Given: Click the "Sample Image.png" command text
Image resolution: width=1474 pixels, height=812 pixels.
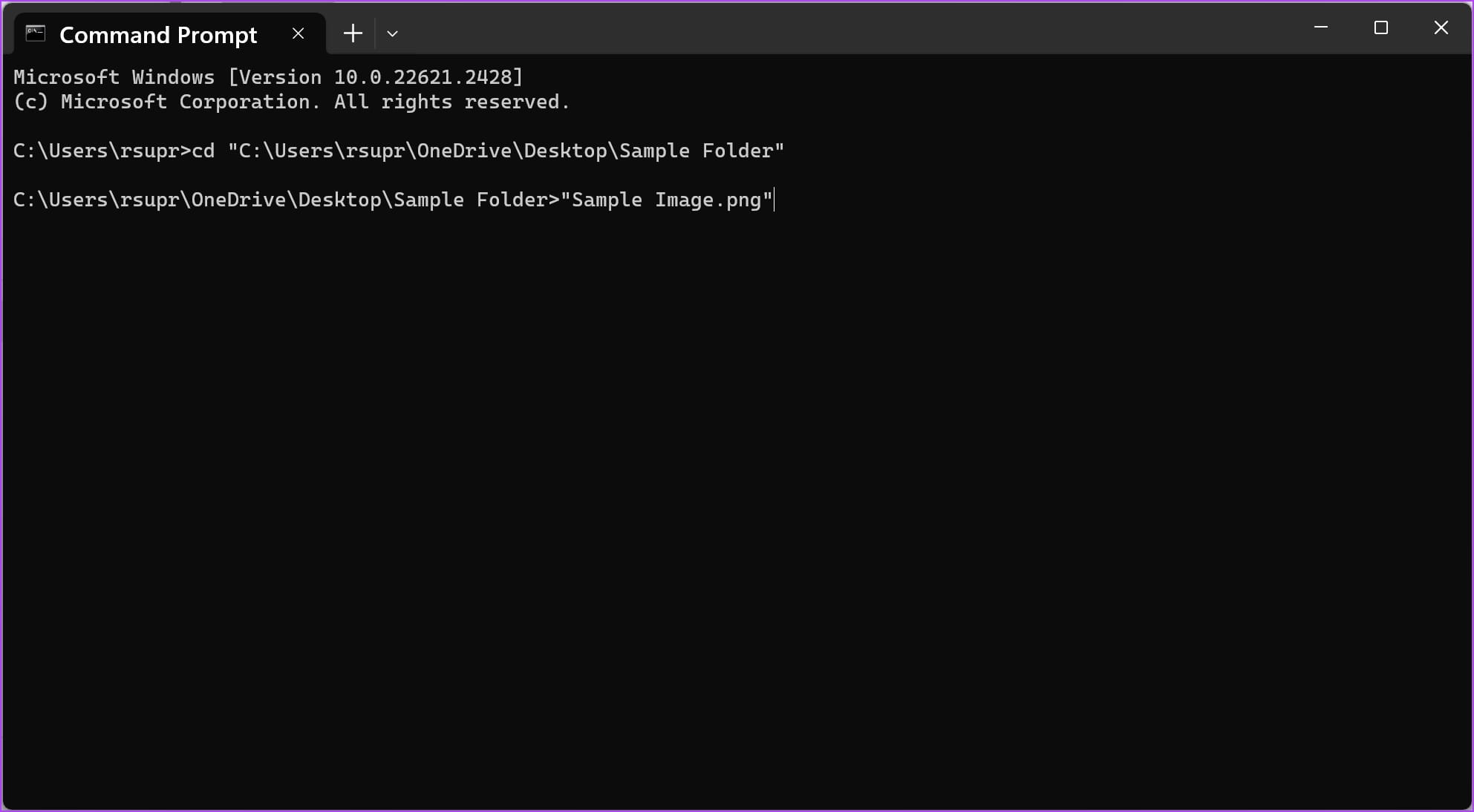Looking at the screenshot, I should point(666,200).
